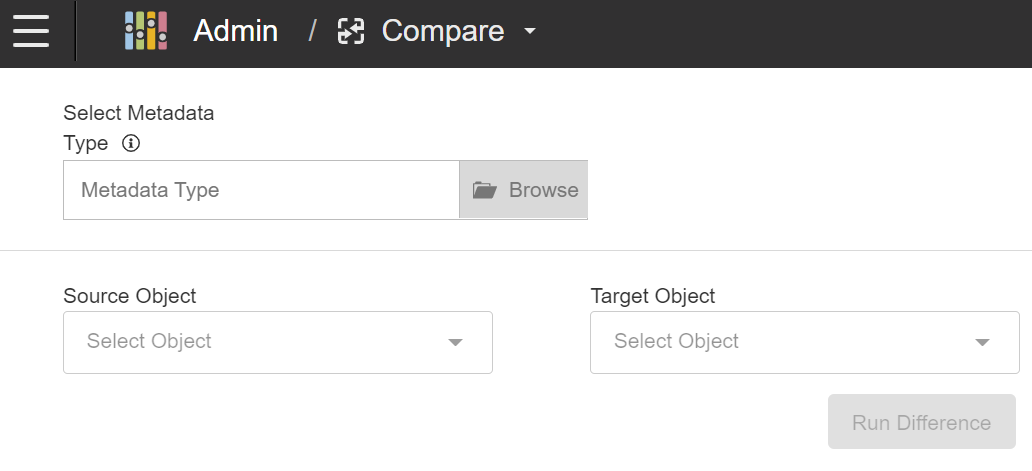Open the Target Object Select Object combo box
This screenshot has width=1032, height=471.
790,342
